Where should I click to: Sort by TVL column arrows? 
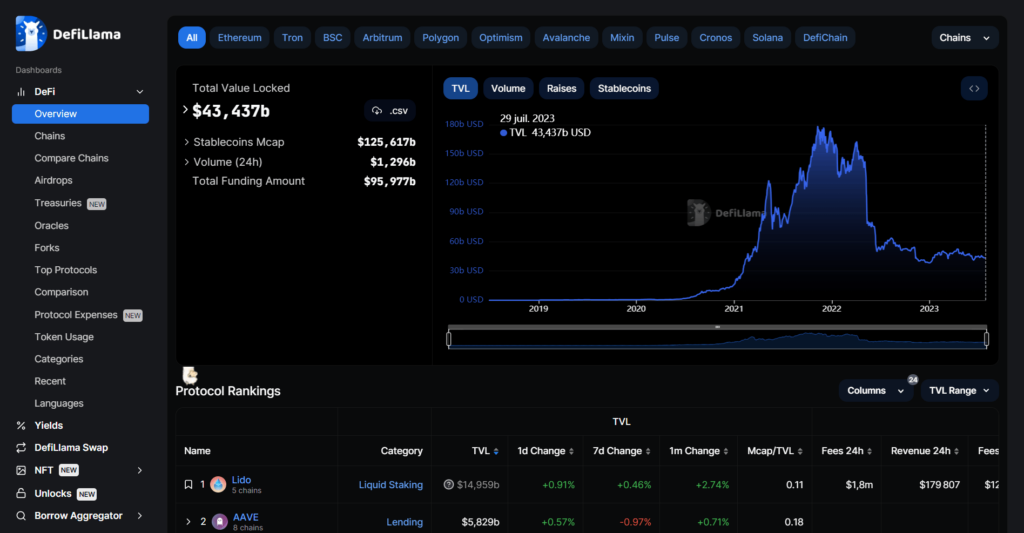tap(496, 451)
